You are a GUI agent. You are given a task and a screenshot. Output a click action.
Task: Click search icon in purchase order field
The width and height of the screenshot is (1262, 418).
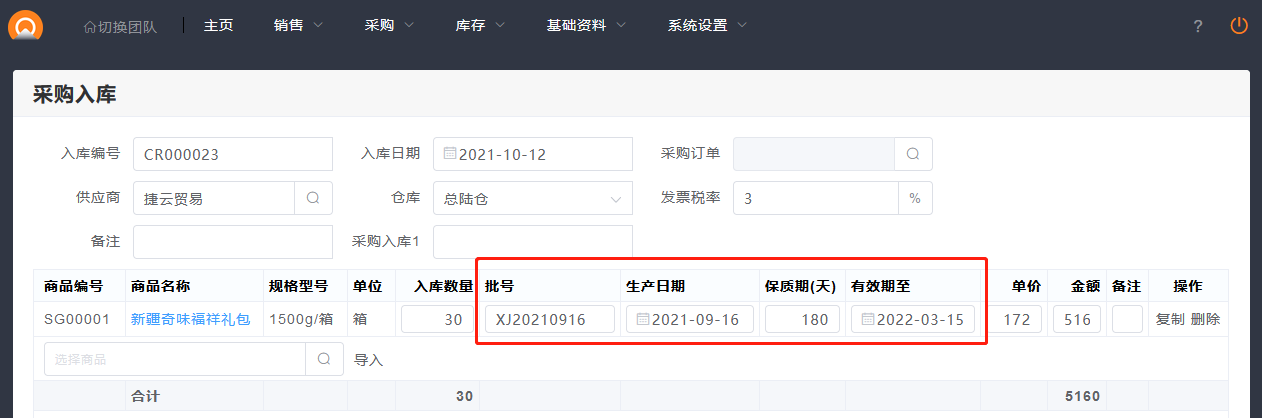913,154
